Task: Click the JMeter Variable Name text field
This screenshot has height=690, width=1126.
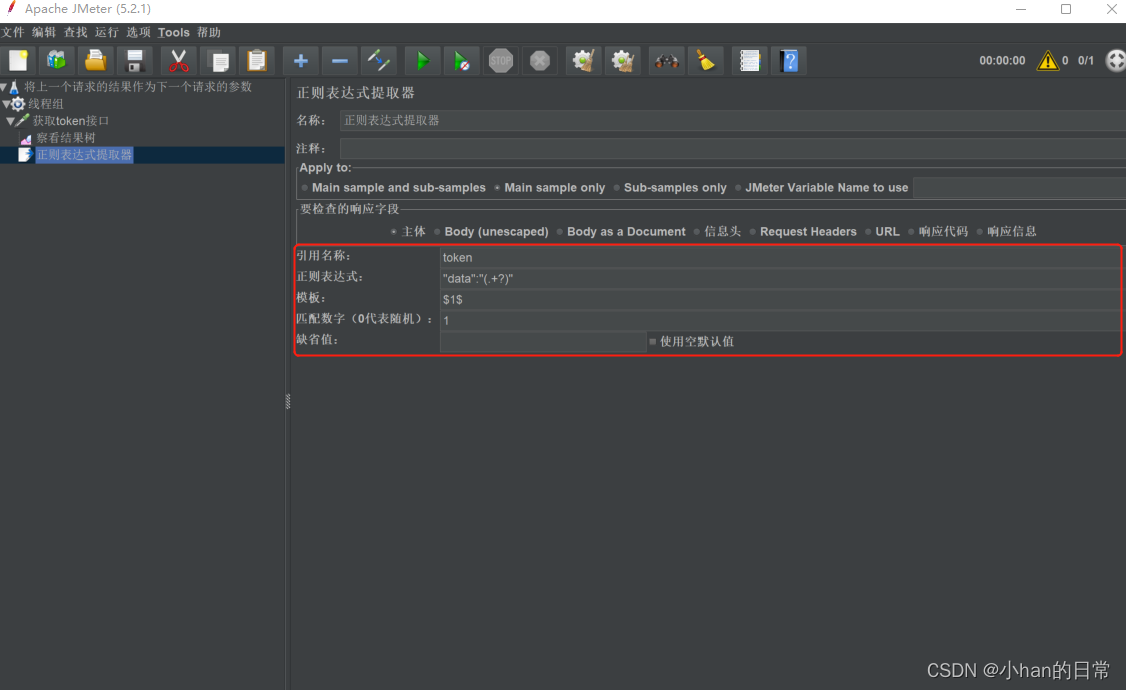Action: click(1019, 187)
